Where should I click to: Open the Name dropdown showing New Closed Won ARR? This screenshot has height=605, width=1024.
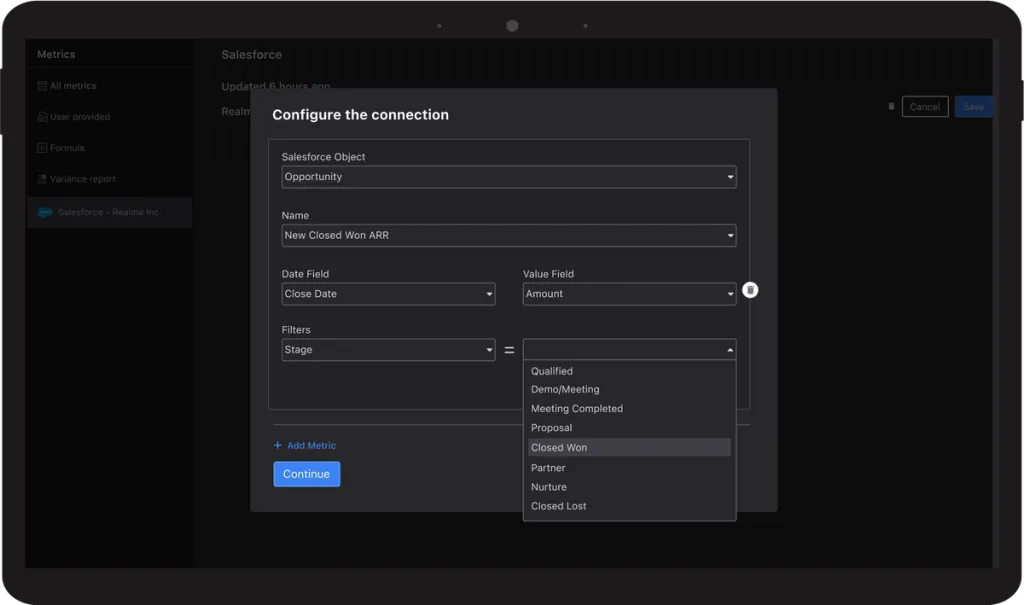(x=509, y=235)
